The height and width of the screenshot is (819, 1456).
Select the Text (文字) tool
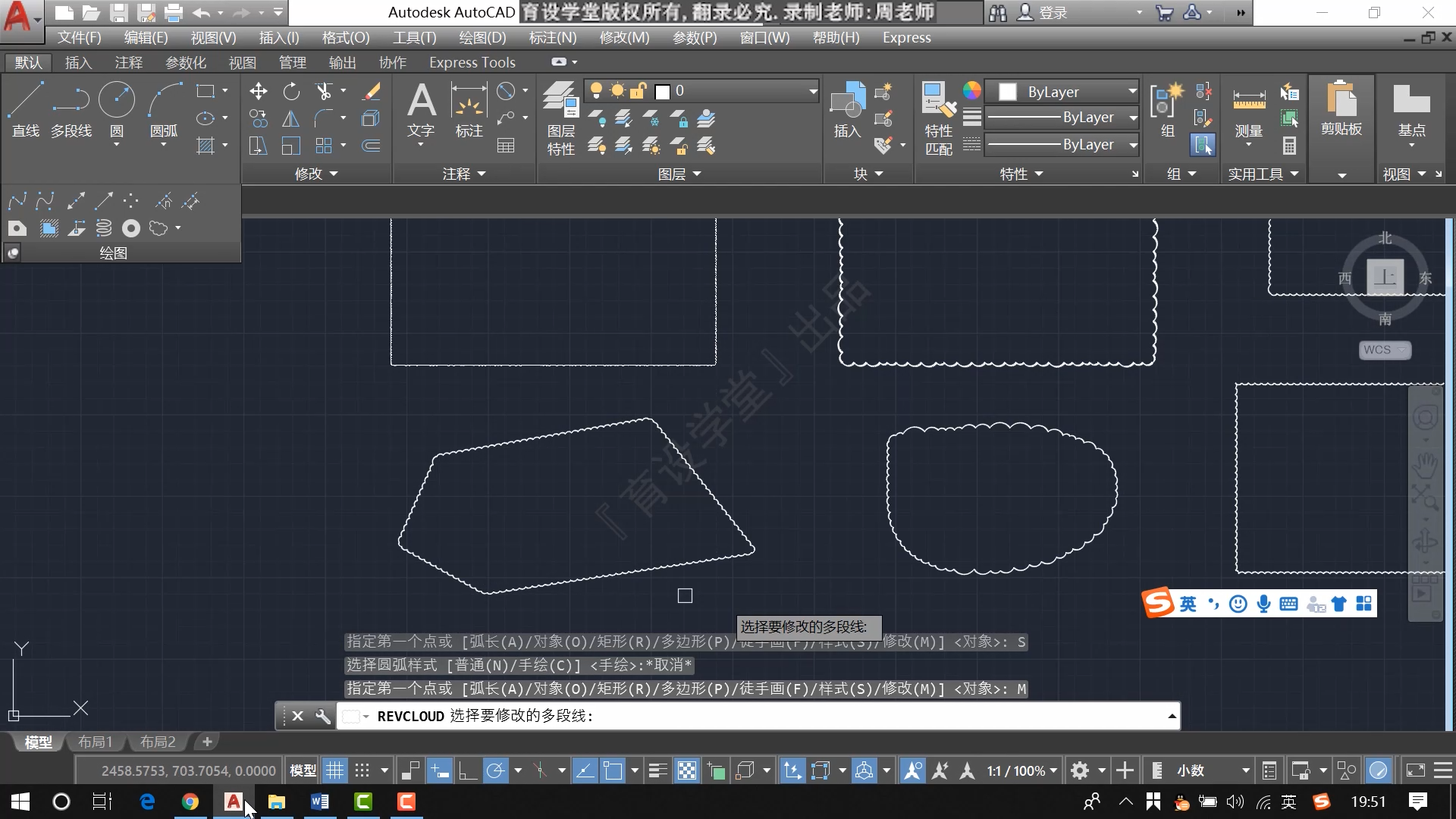point(421,110)
